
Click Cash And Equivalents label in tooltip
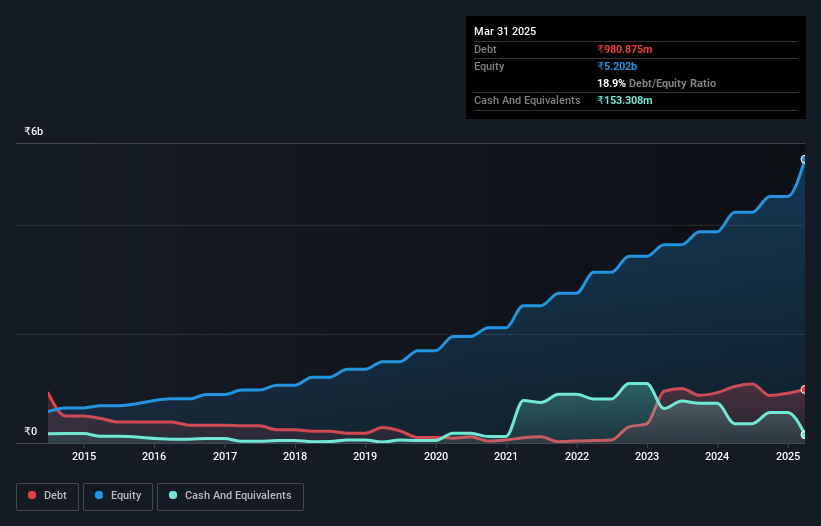[x=527, y=100]
